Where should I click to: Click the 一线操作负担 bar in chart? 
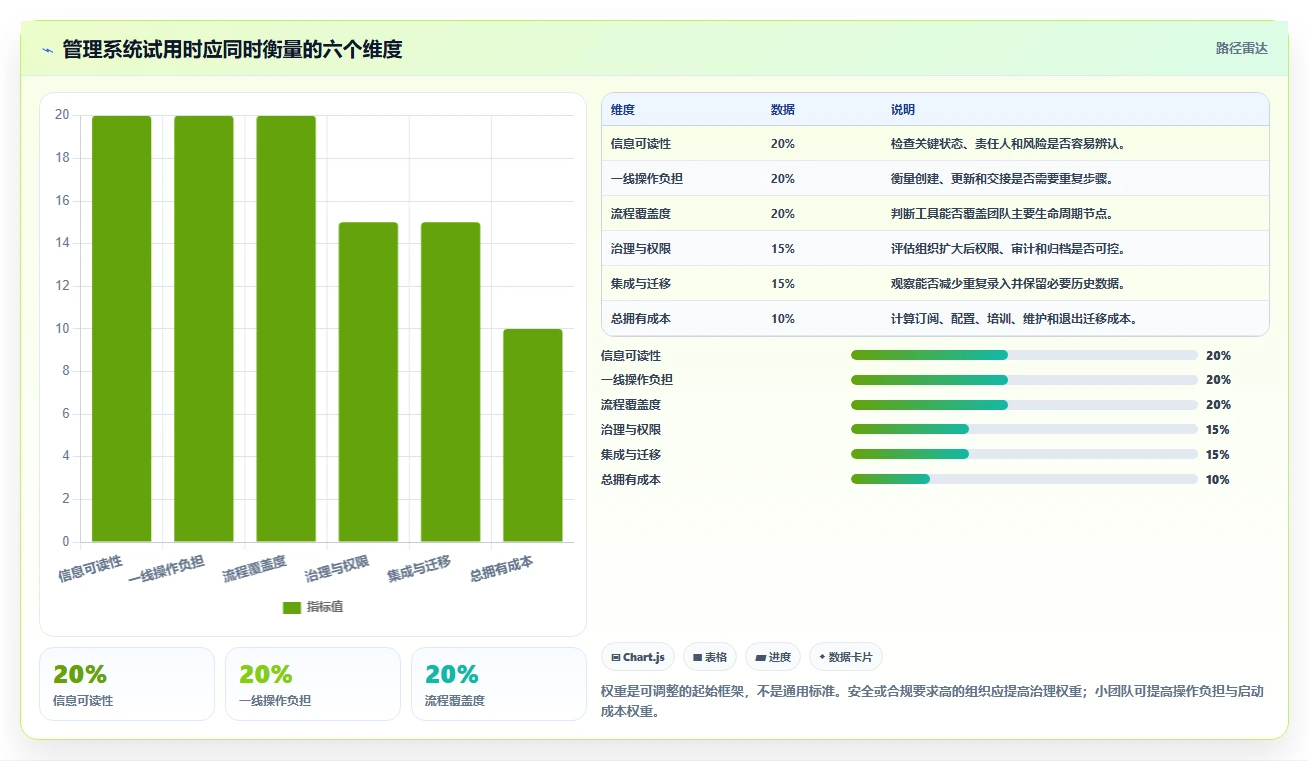coord(204,329)
